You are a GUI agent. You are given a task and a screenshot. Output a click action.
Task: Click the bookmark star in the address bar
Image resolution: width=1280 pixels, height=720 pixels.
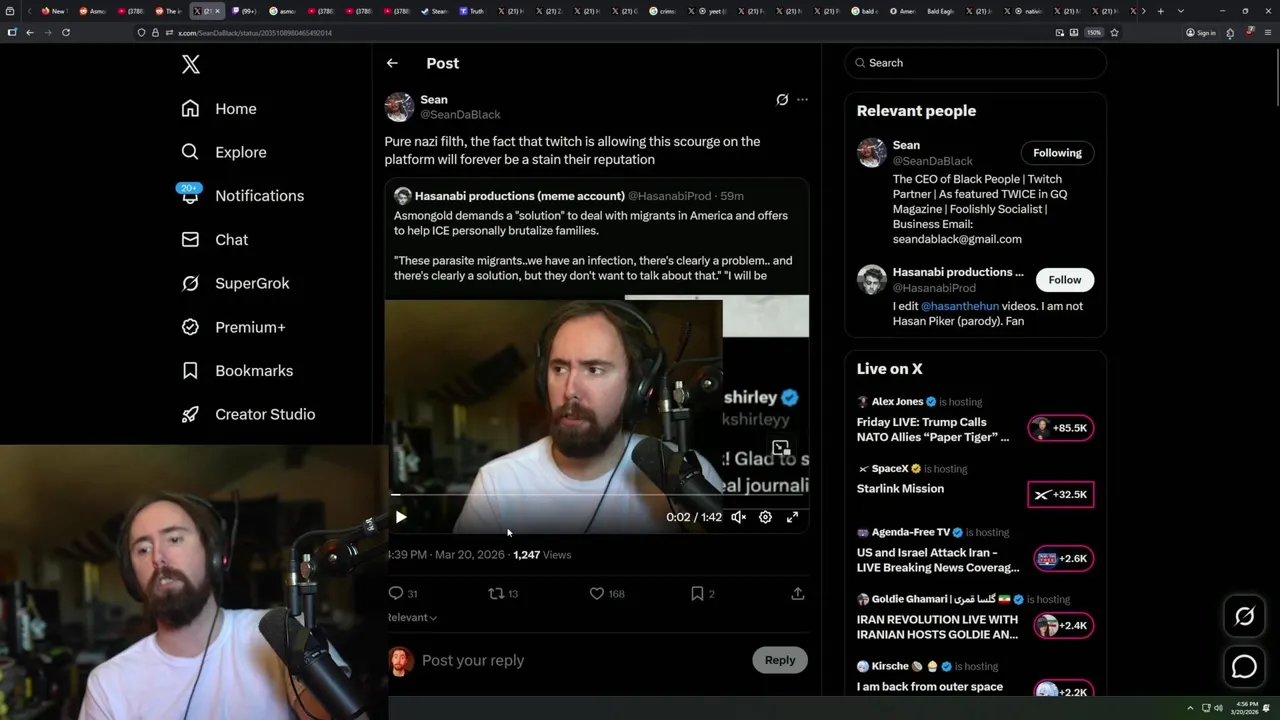[x=1114, y=32]
